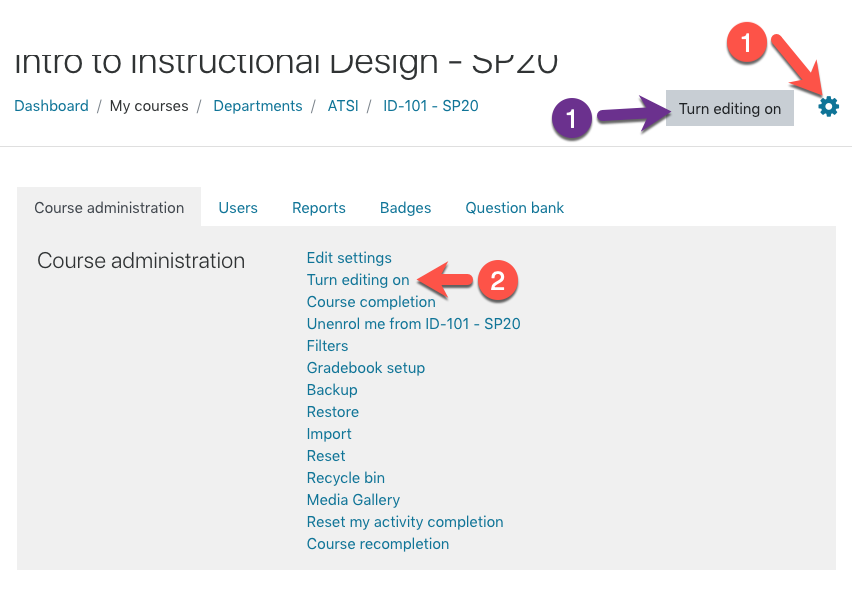Open the Departments breadcrumb link

258,105
